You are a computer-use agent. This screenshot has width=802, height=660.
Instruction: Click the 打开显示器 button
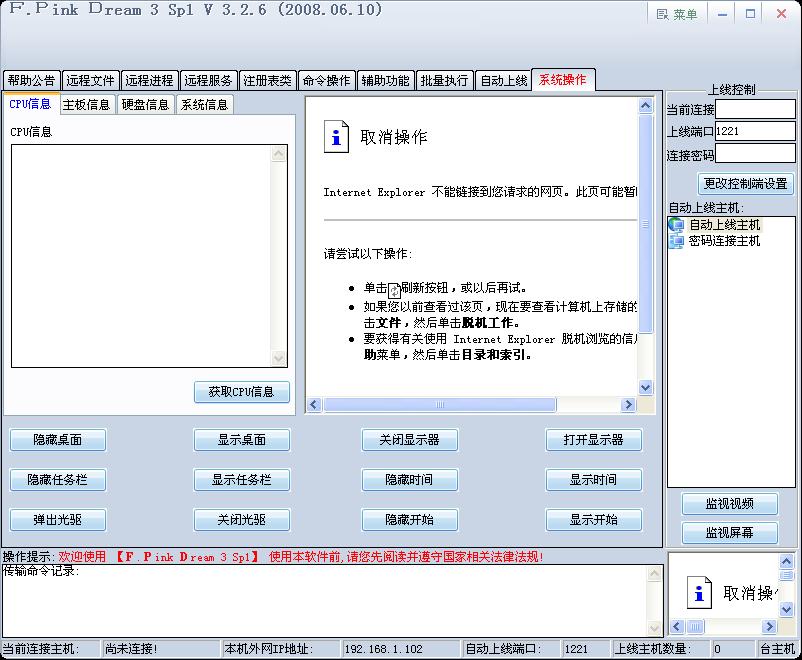(x=594, y=440)
